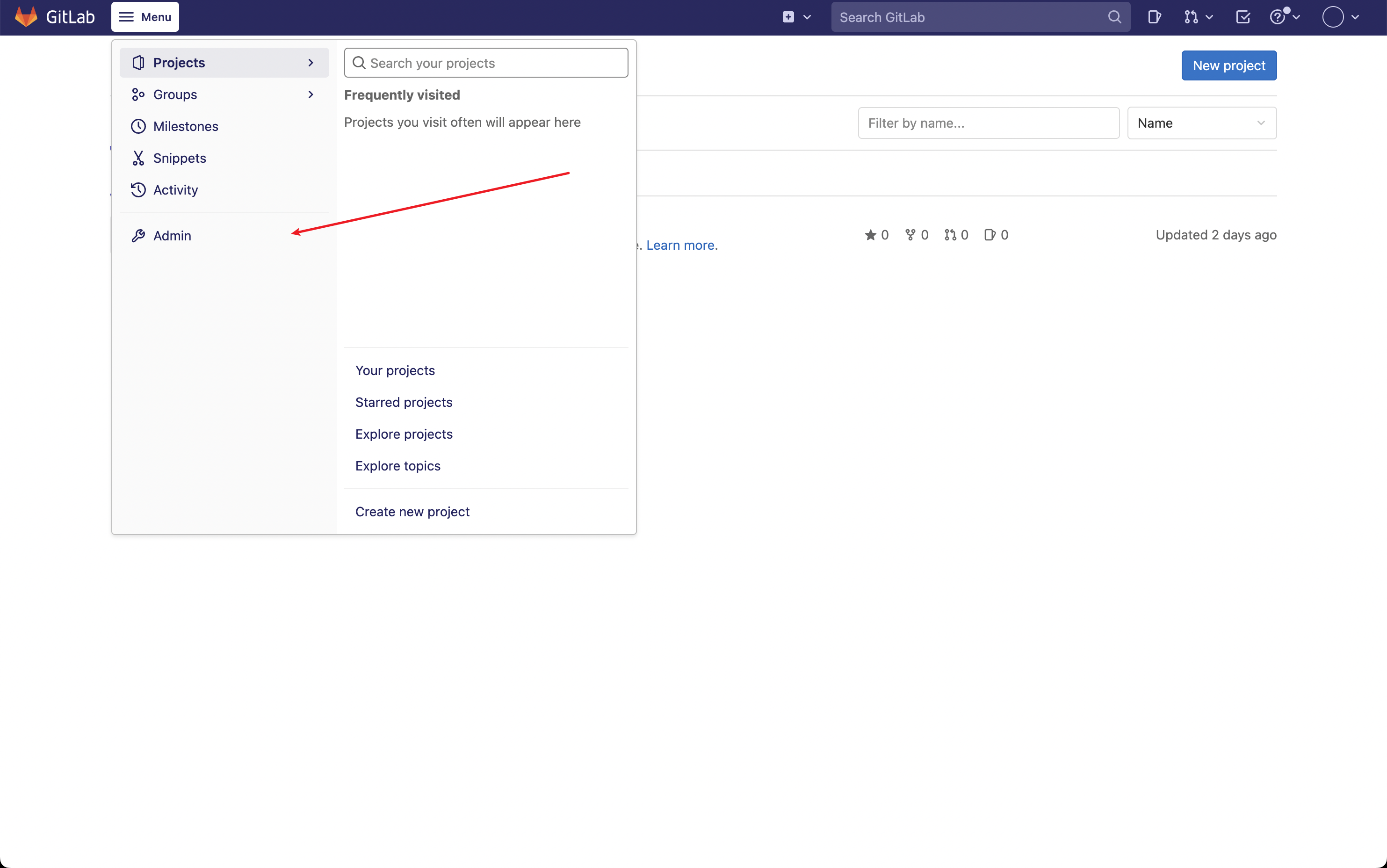The image size is (1387, 868).
Task: Expand the Groups chevron arrow
Action: click(x=311, y=94)
